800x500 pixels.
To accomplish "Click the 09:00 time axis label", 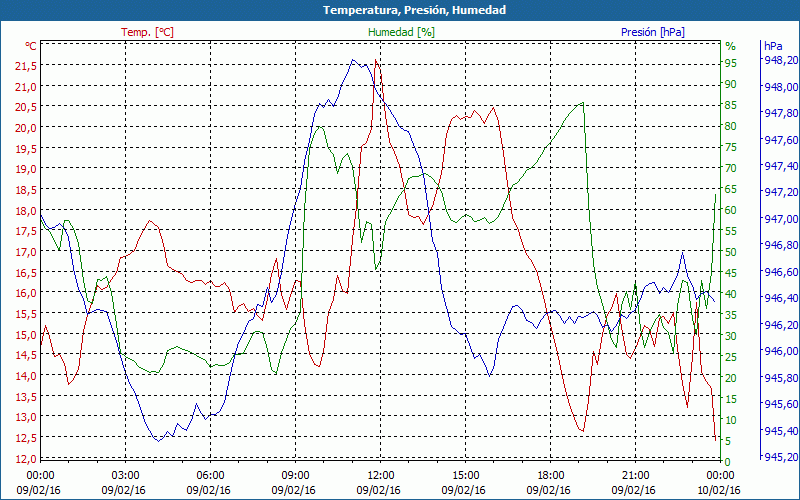I will [295, 476].
